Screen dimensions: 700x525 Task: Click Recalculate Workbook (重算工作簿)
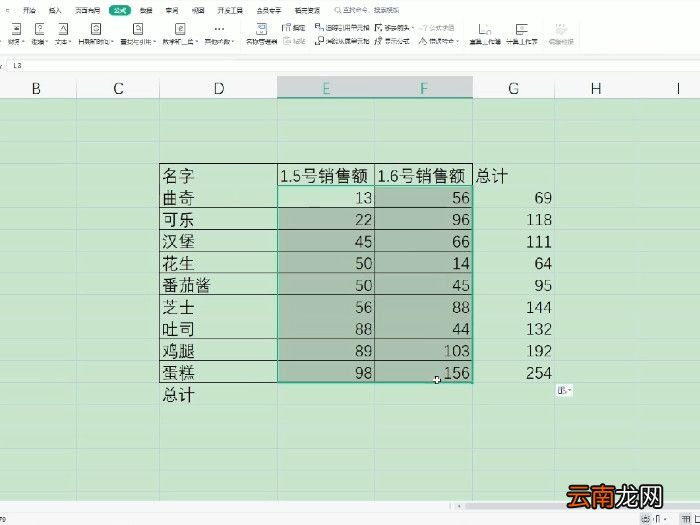[485, 34]
